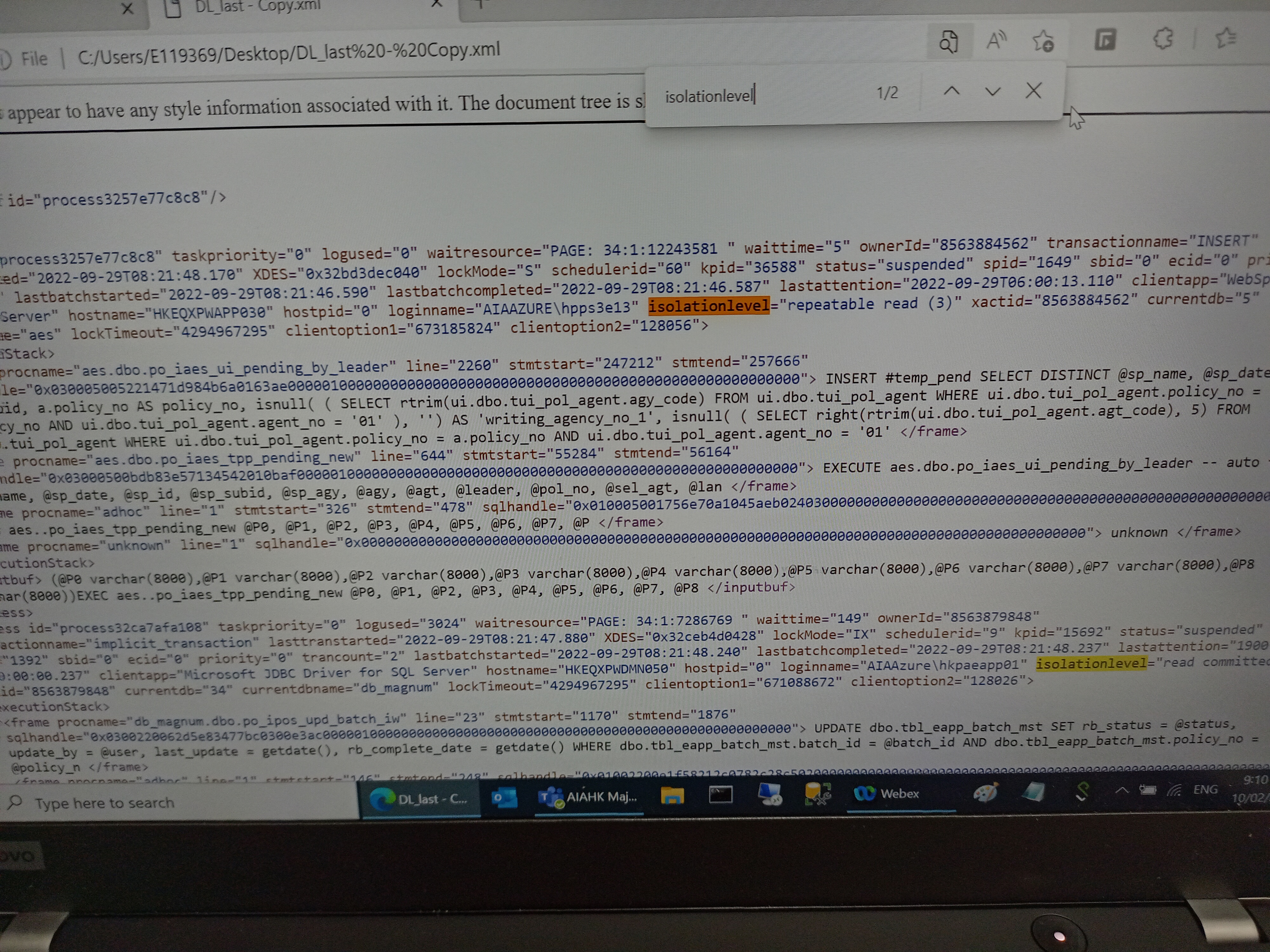Screen dimensions: 1270x952
Task: Close the find-on-page bar
Action: click(x=1033, y=90)
